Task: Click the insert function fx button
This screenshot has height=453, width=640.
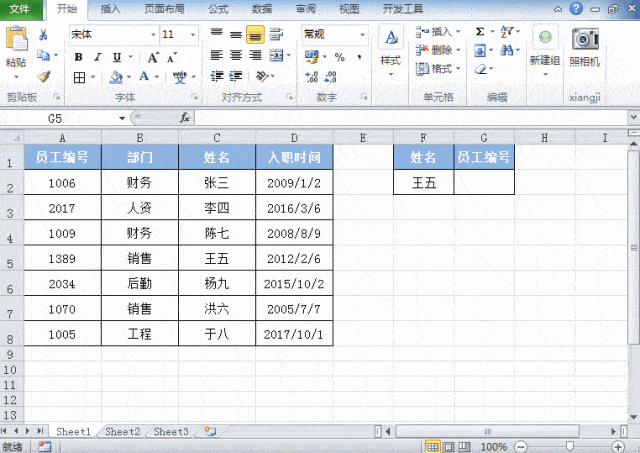Action: click(185, 118)
